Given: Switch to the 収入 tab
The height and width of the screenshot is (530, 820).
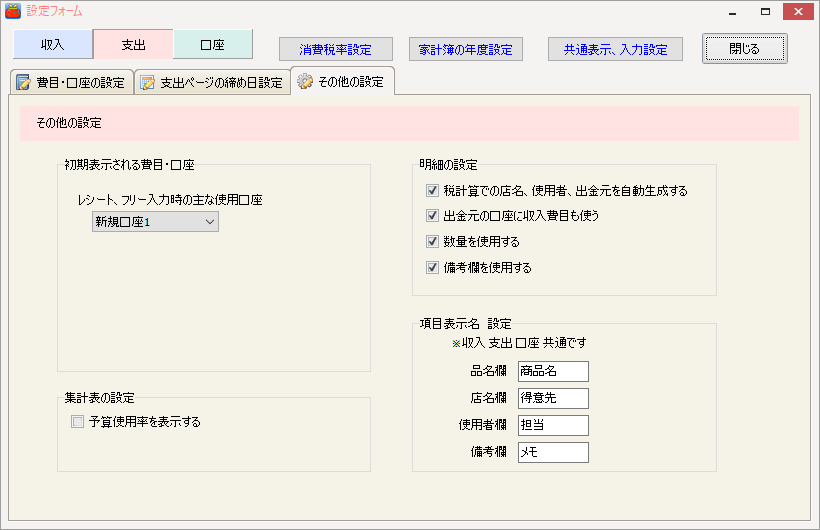Looking at the screenshot, I should [x=53, y=44].
